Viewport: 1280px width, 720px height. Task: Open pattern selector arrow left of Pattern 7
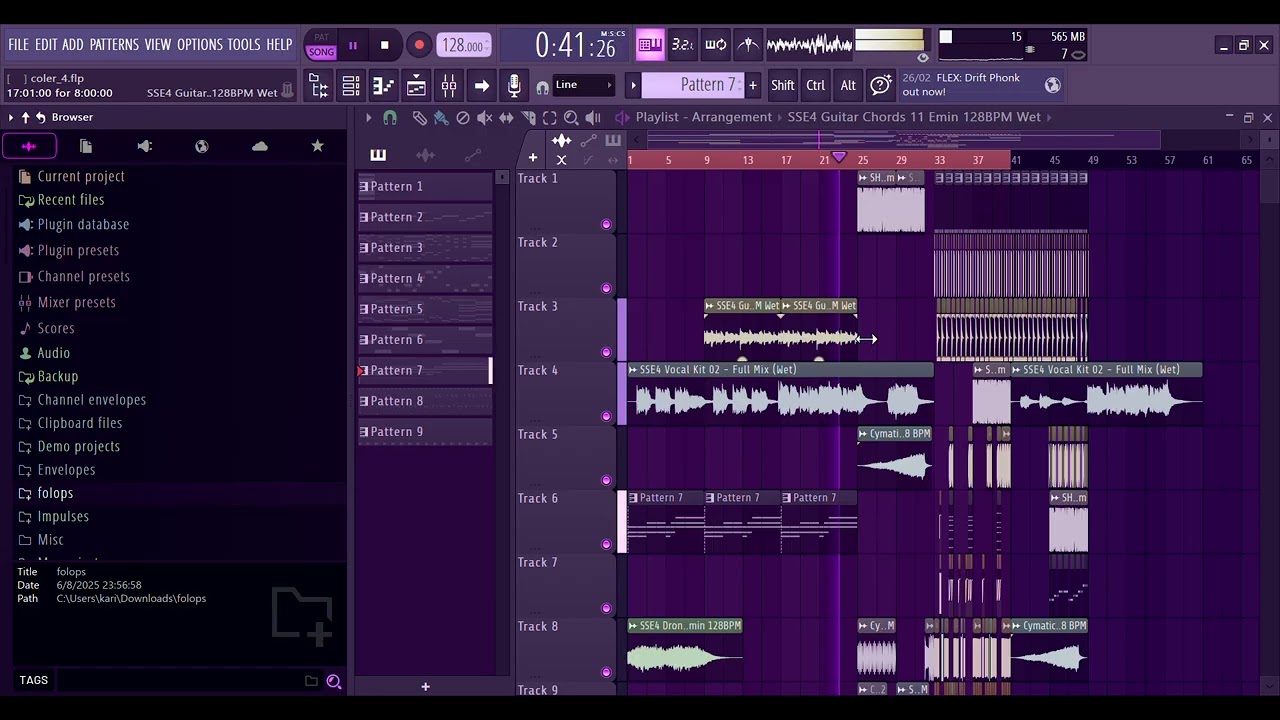[633, 86]
